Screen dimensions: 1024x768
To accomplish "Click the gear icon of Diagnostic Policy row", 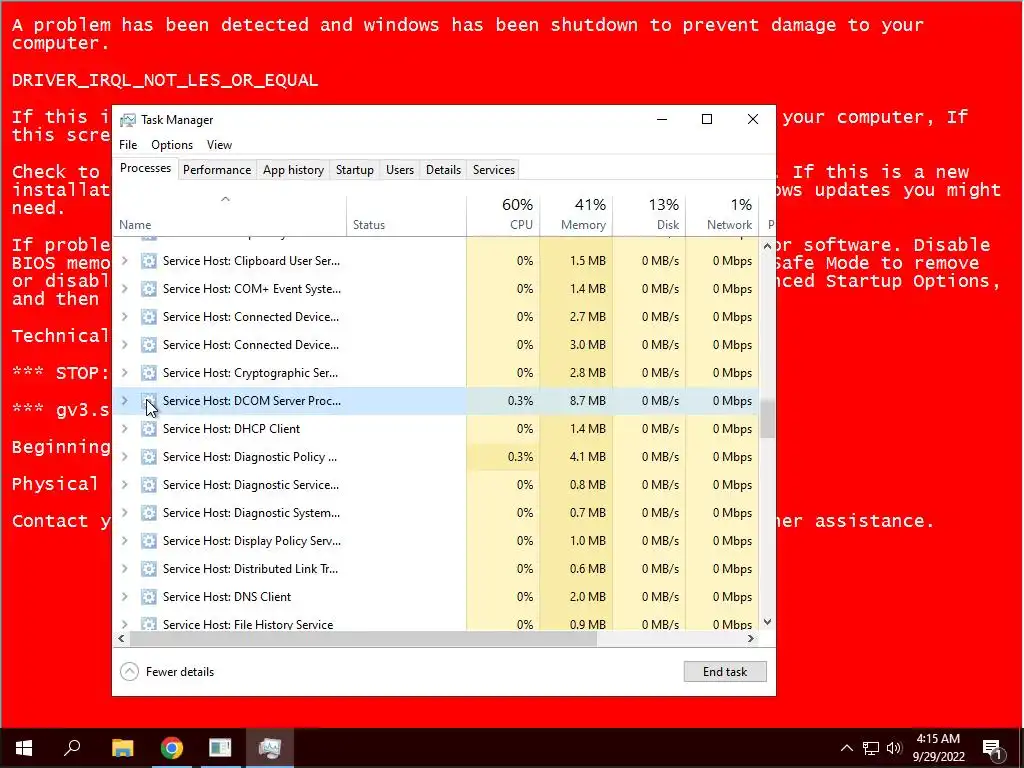I will 149,457.
